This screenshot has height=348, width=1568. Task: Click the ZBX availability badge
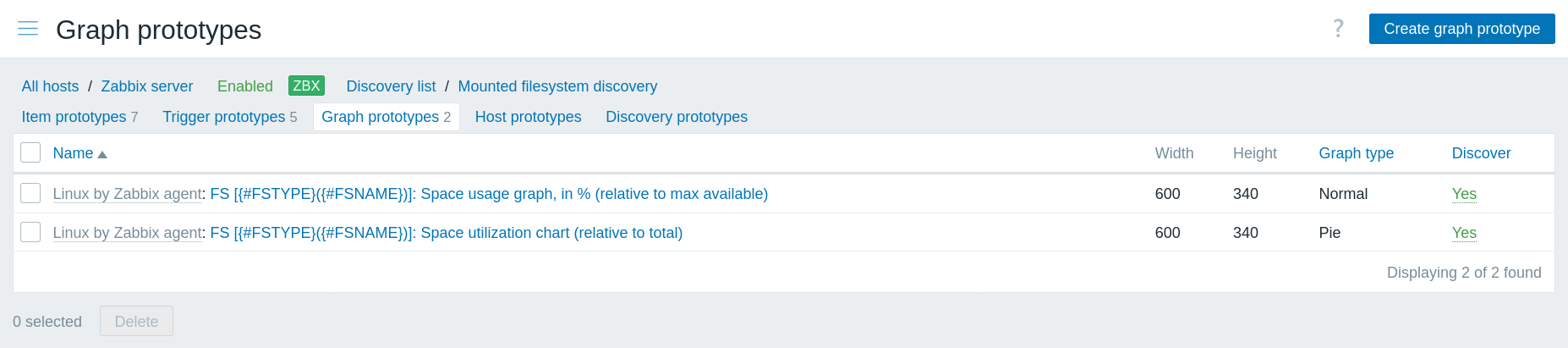[306, 86]
